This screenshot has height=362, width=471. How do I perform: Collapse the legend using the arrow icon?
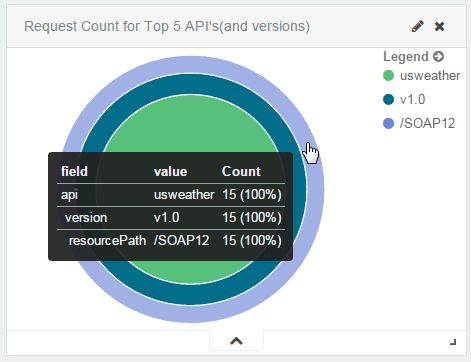point(438,56)
